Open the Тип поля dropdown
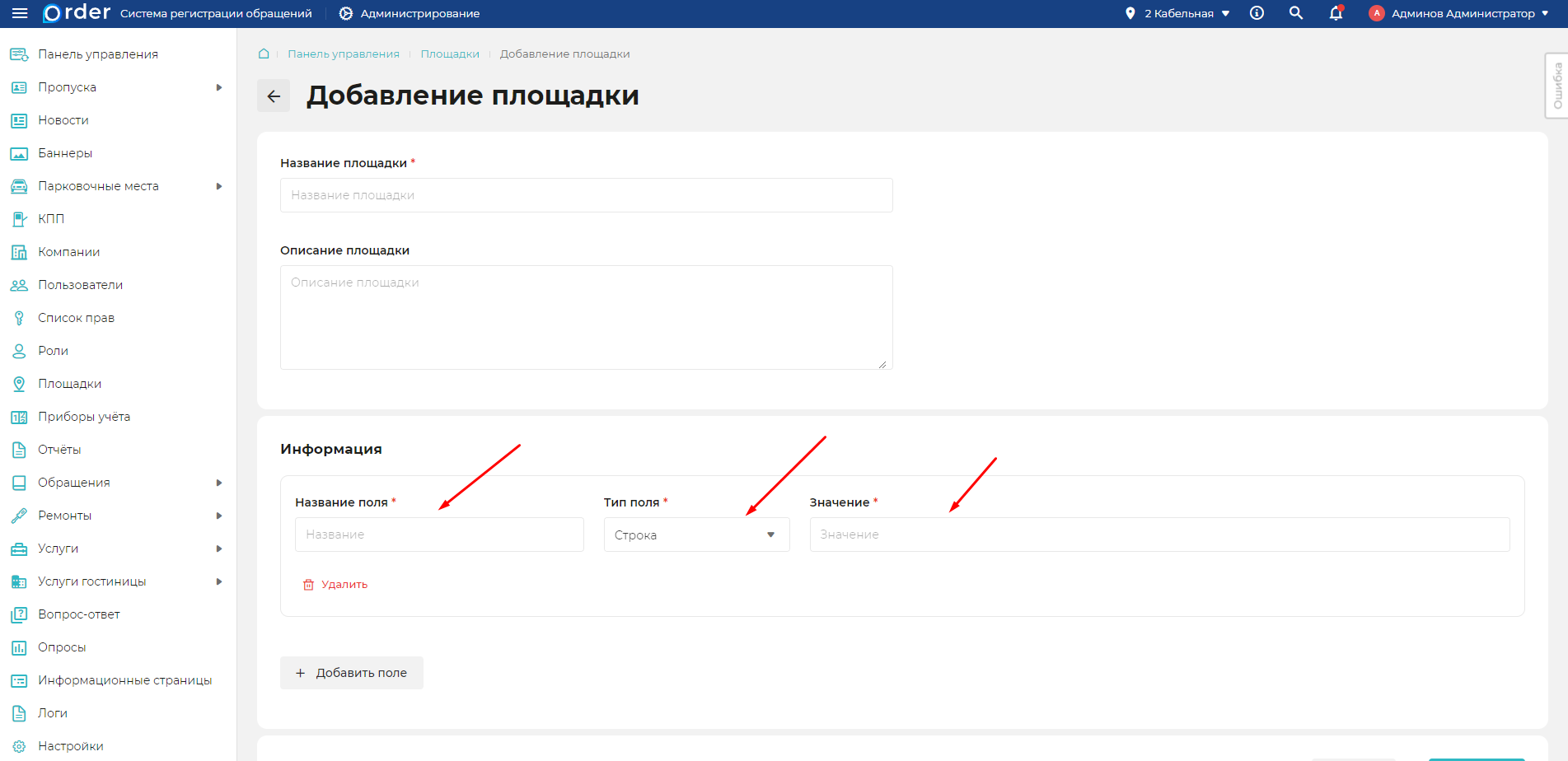The height and width of the screenshot is (761, 1568). [x=695, y=534]
